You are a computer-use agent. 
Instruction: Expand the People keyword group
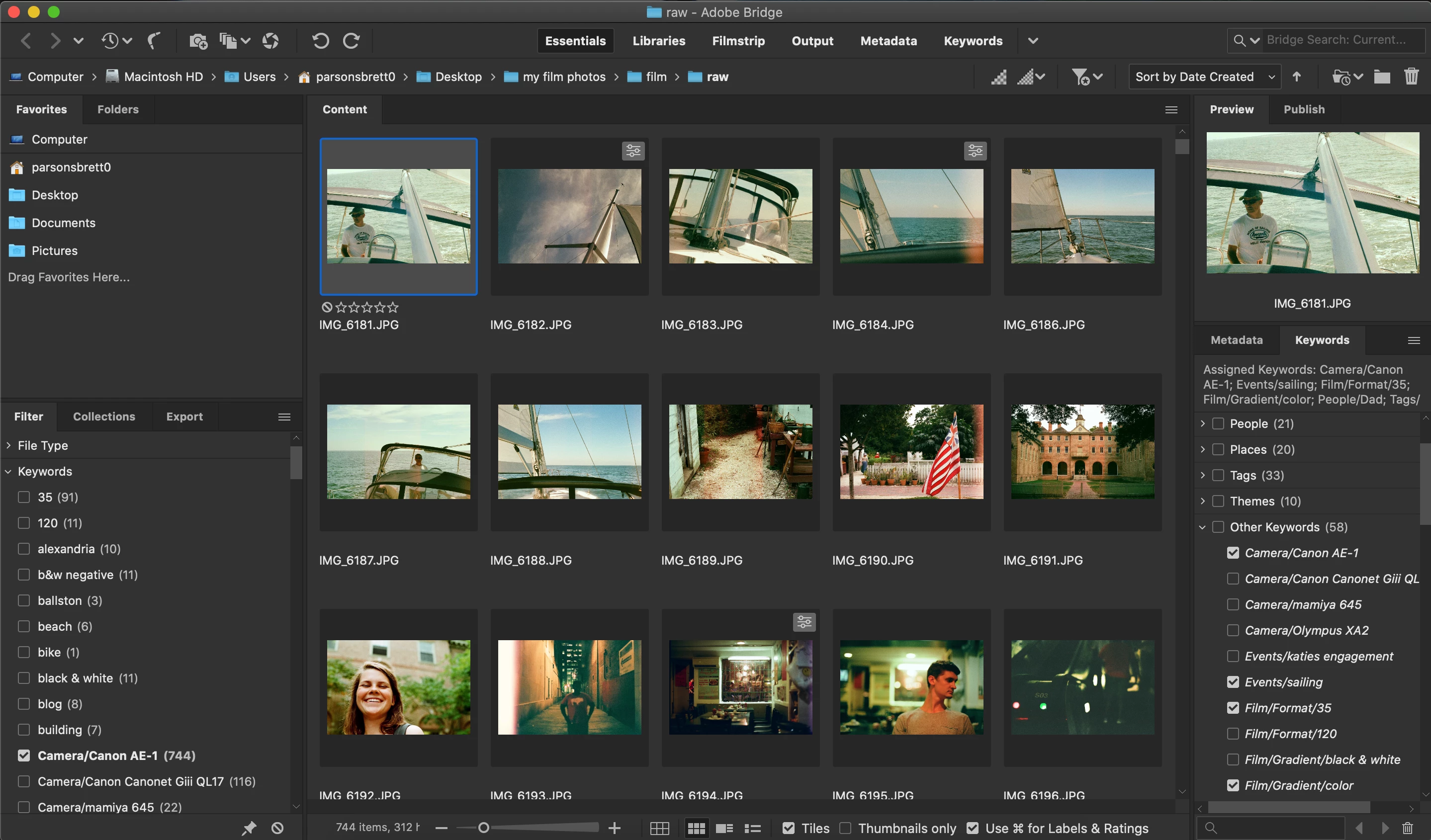[x=1203, y=423]
